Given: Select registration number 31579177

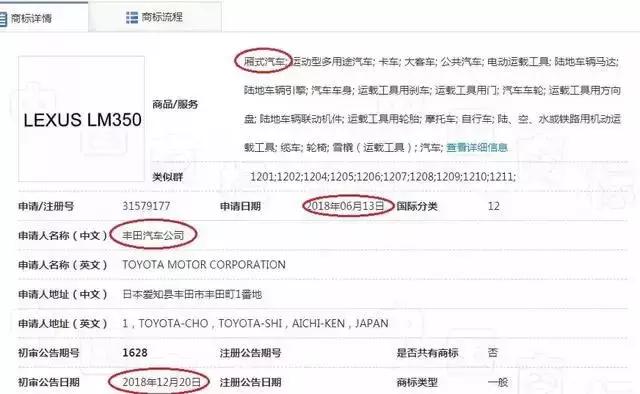Looking at the screenshot, I should click(x=146, y=206).
